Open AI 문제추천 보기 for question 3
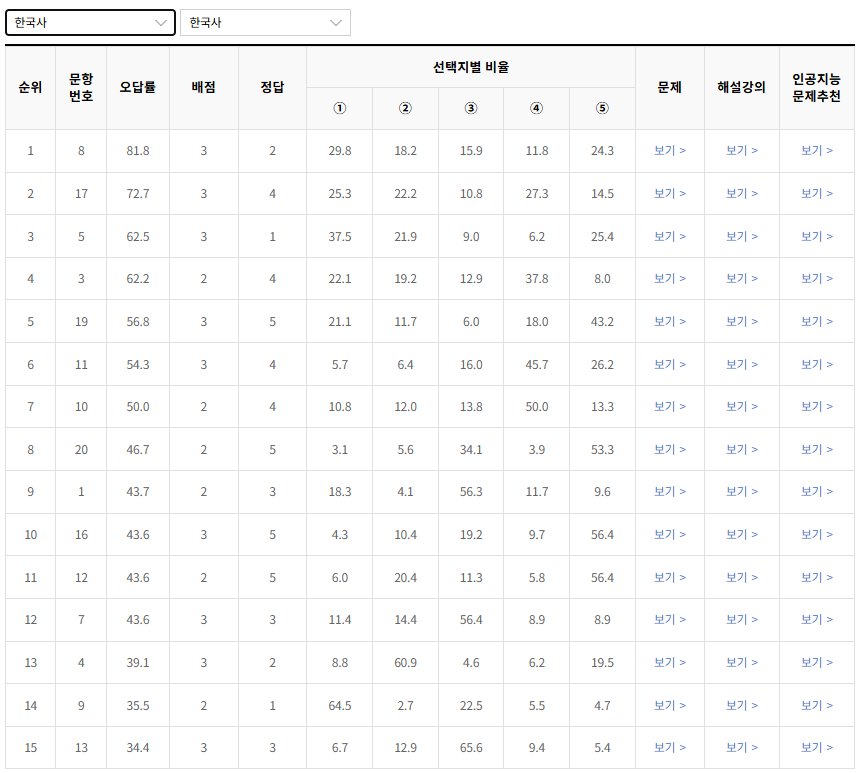Viewport: 856px width, 773px height. pyautogui.click(x=816, y=278)
